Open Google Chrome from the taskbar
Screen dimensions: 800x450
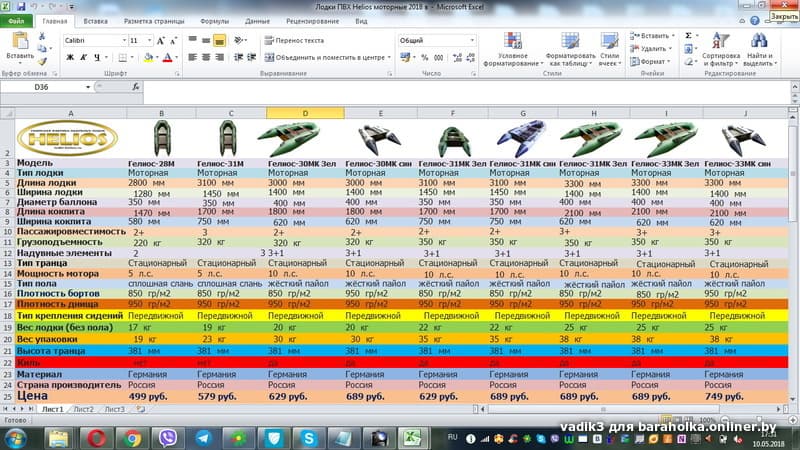point(133,438)
